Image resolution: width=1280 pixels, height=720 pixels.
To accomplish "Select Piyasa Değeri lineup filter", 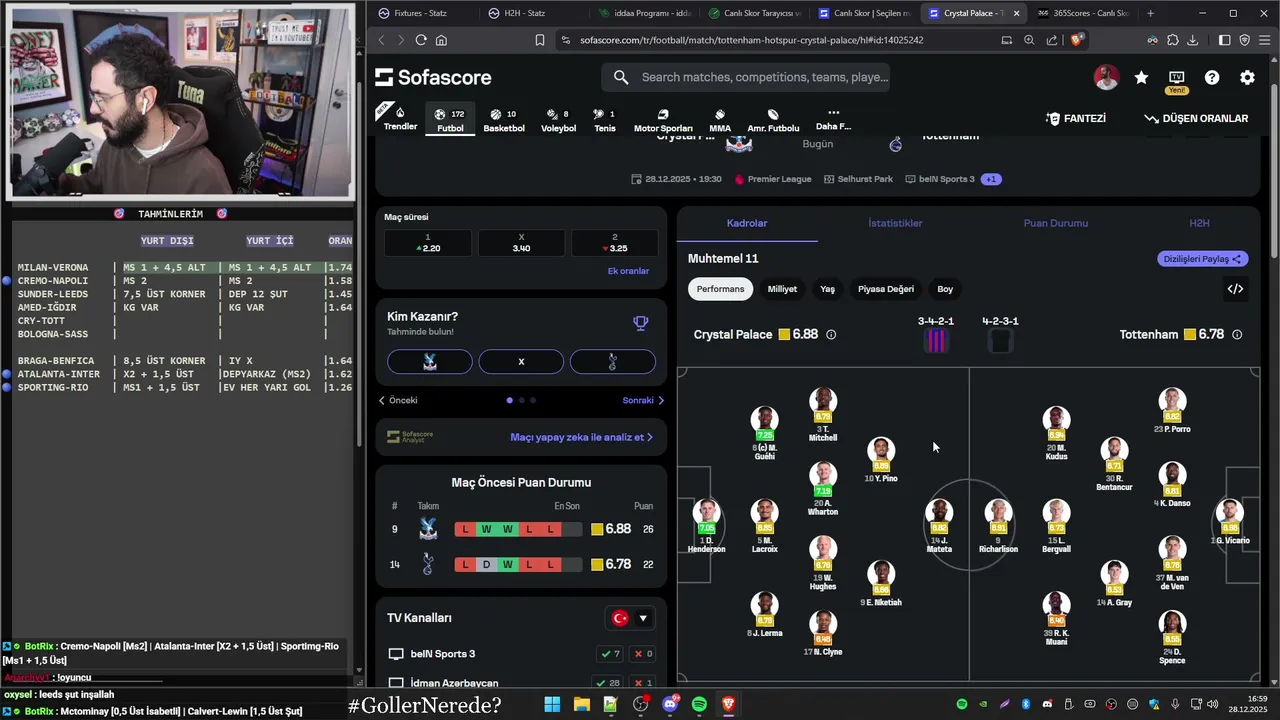I will pos(886,289).
